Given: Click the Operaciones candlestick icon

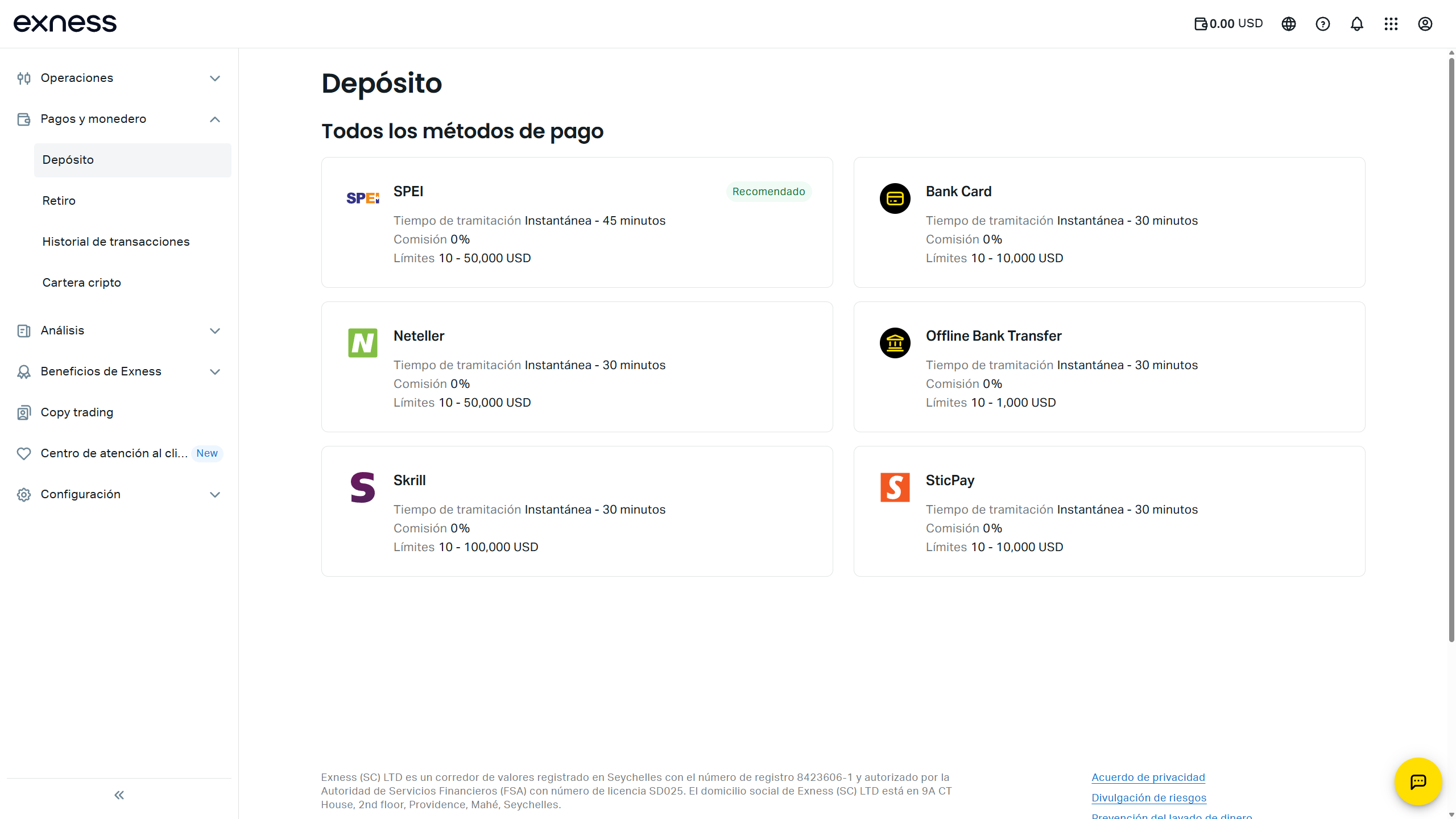Looking at the screenshot, I should [x=24, y=78].
